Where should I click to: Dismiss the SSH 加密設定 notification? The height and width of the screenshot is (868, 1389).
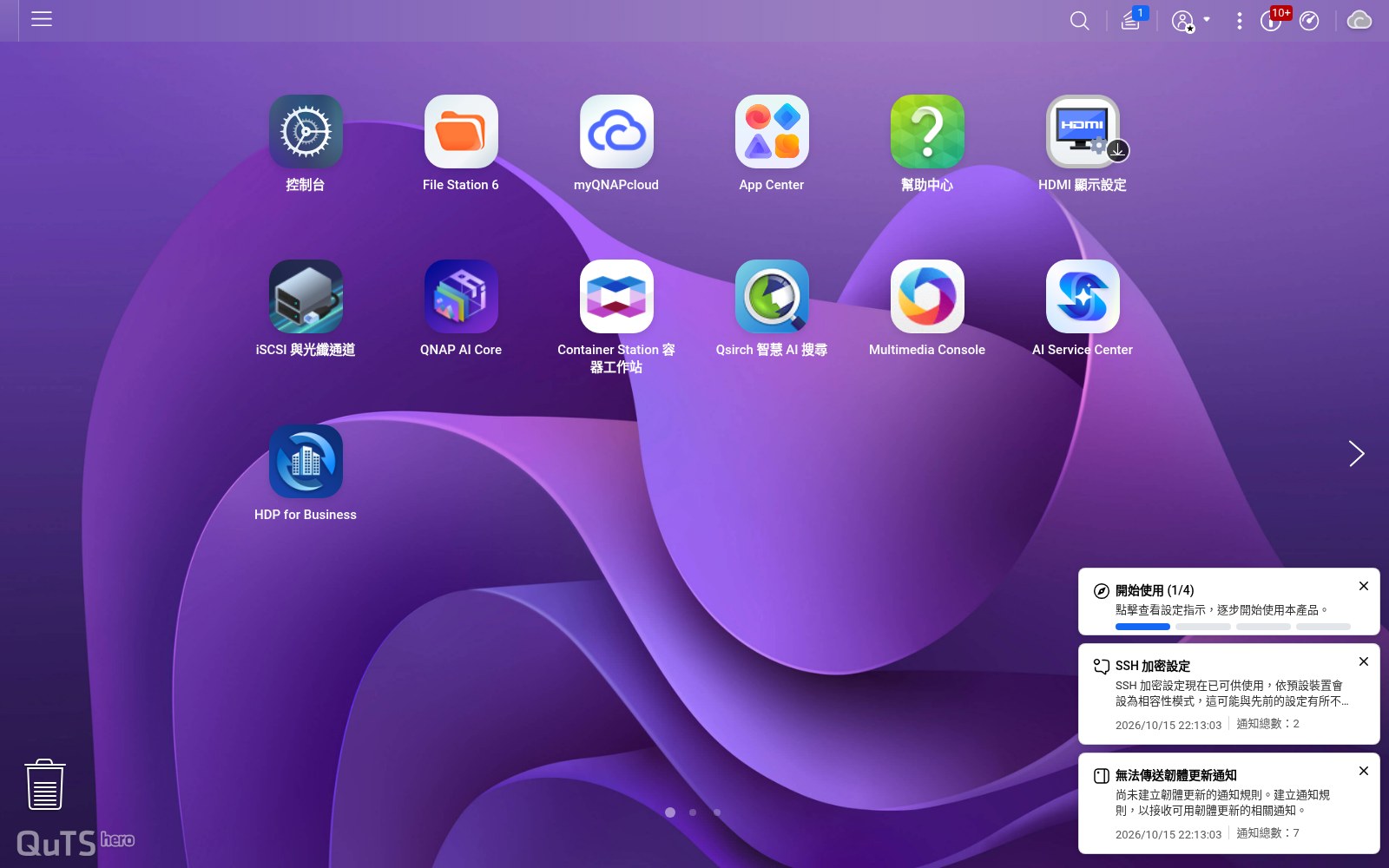click(x=1364, y=661)
